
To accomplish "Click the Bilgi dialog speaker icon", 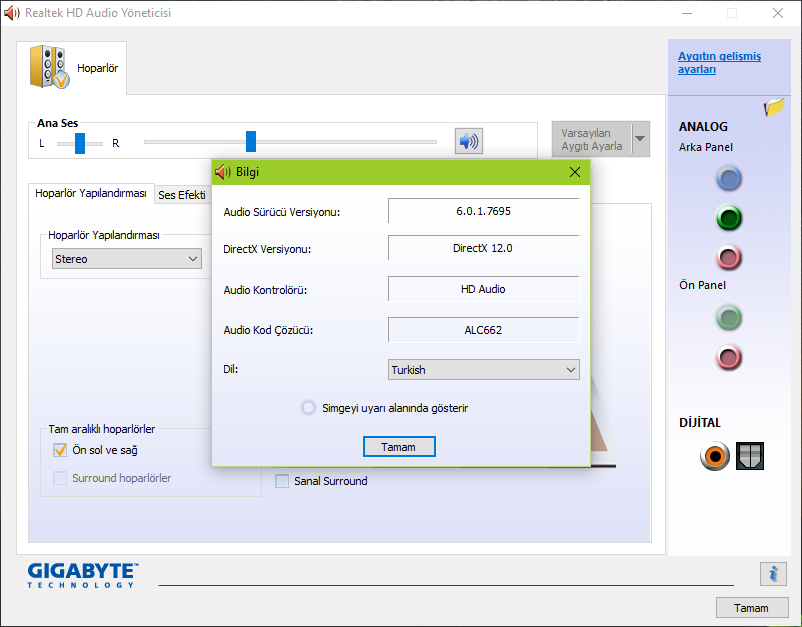I will [x=222, y=172].
